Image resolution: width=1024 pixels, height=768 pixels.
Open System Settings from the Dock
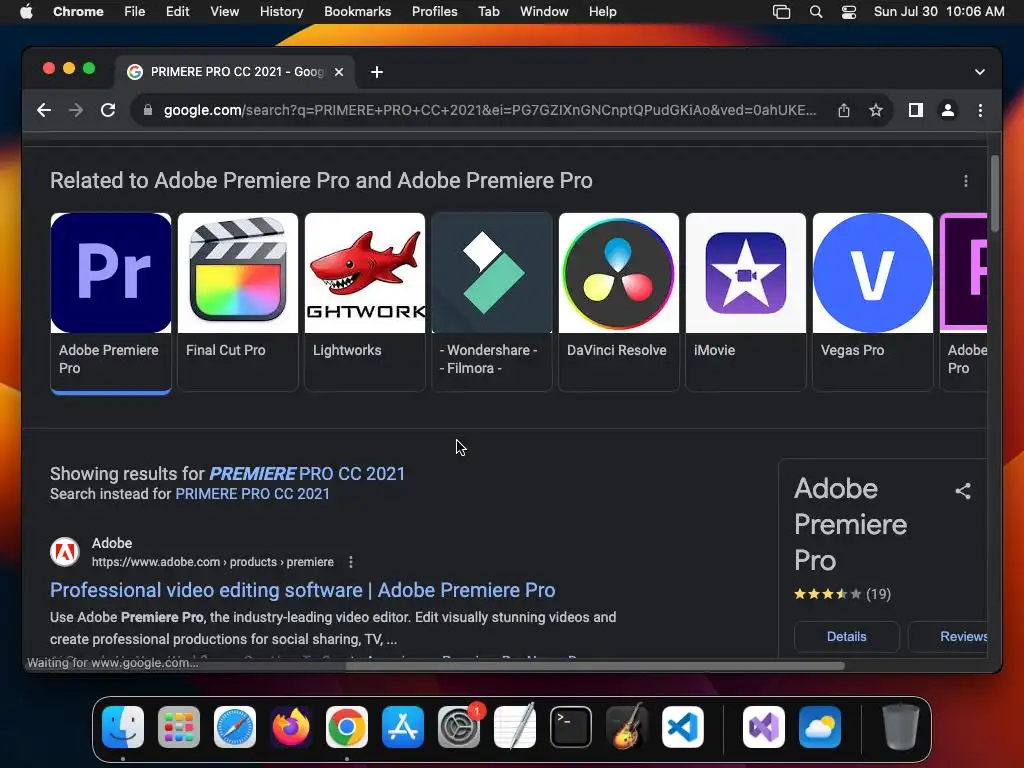(x=459, y=727)
